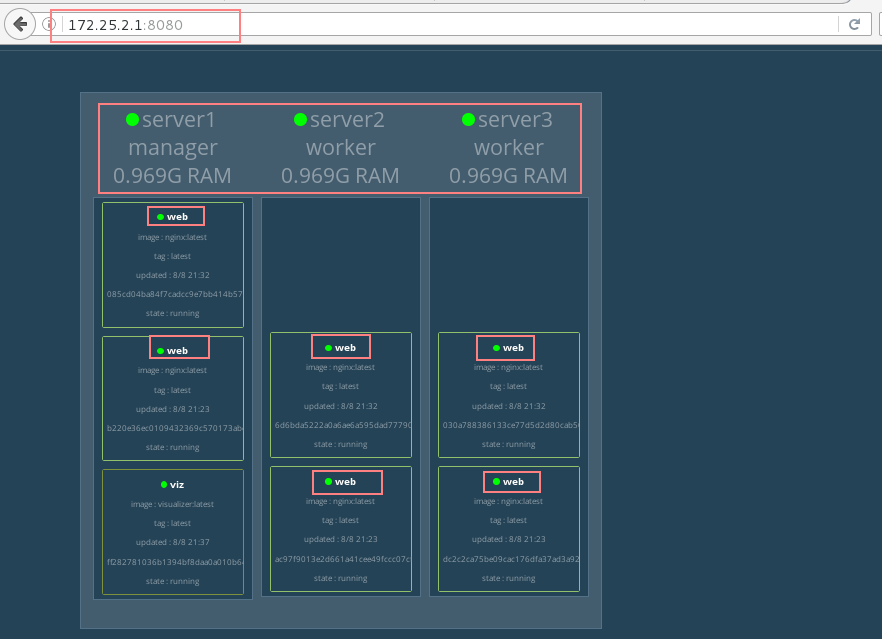Click the green dot in server2's upper web card
The height and width of the screenshot is (639, 882).
pos(328,348)
